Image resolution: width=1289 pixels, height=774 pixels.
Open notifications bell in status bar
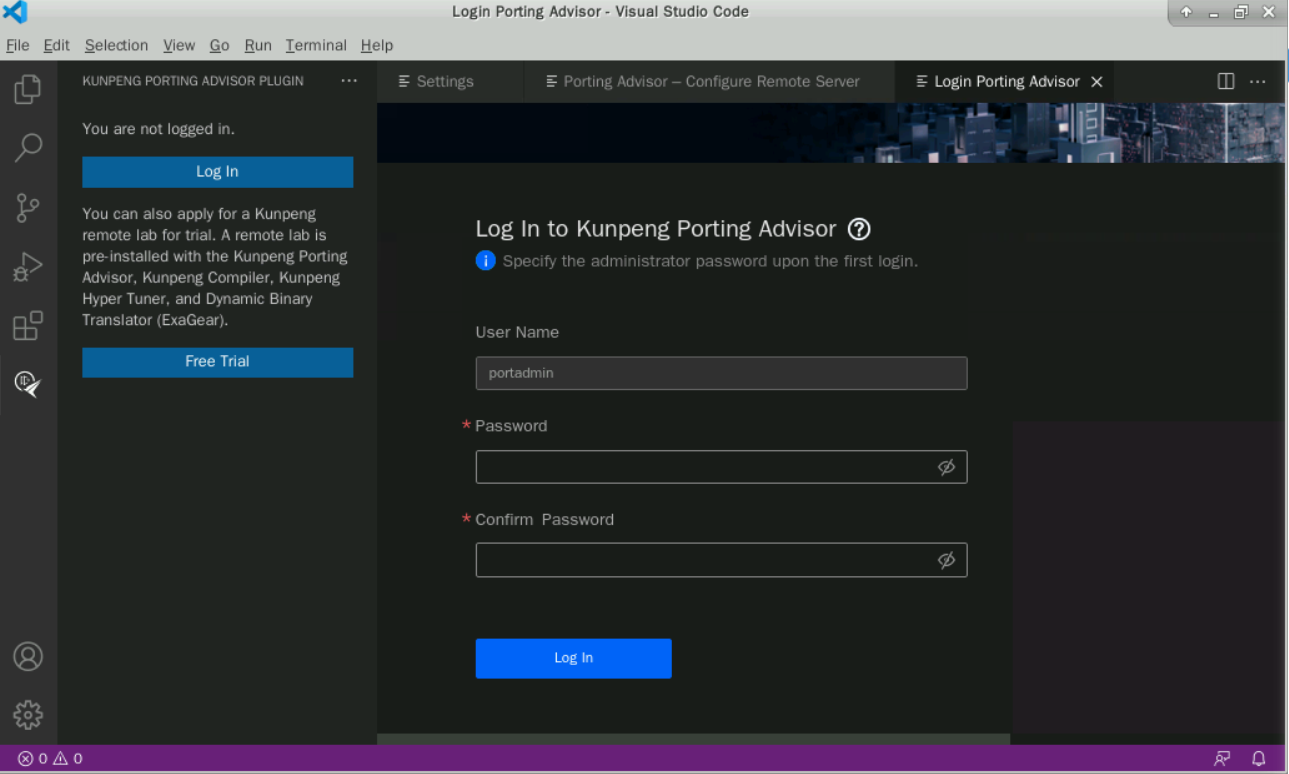coord(1259,759)
